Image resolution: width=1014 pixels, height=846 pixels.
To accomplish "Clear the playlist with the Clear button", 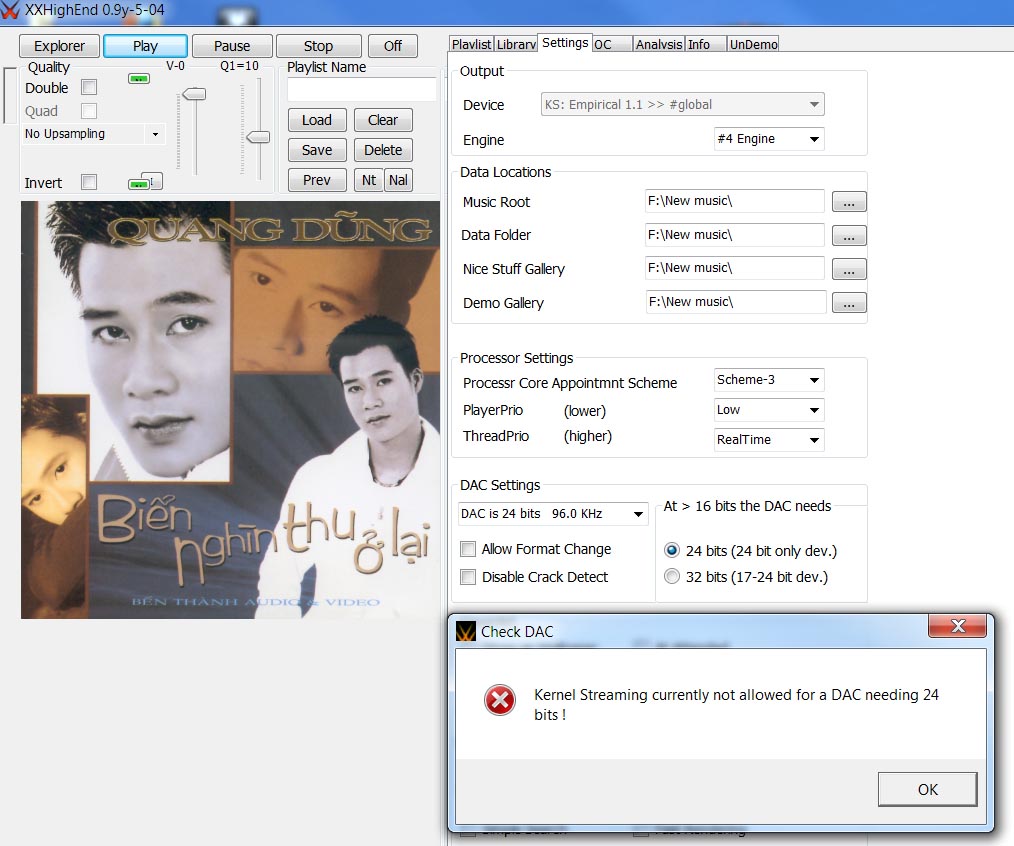I will coord(383,120).
